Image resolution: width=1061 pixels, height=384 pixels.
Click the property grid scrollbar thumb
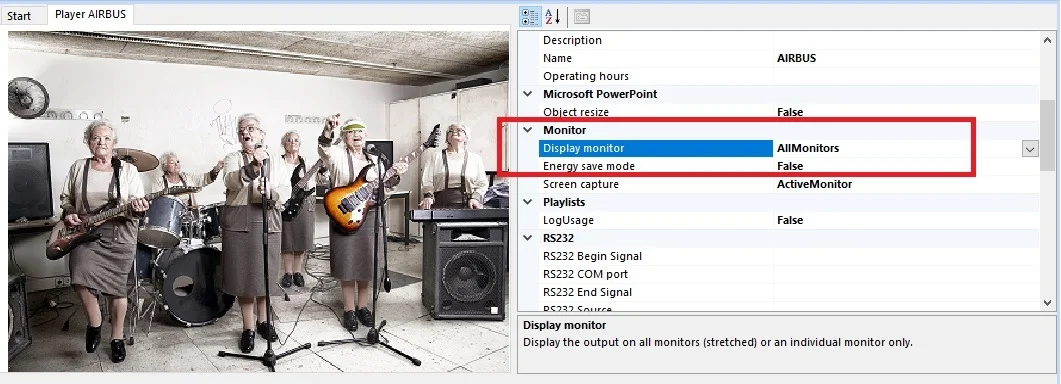click(1047, 135)
